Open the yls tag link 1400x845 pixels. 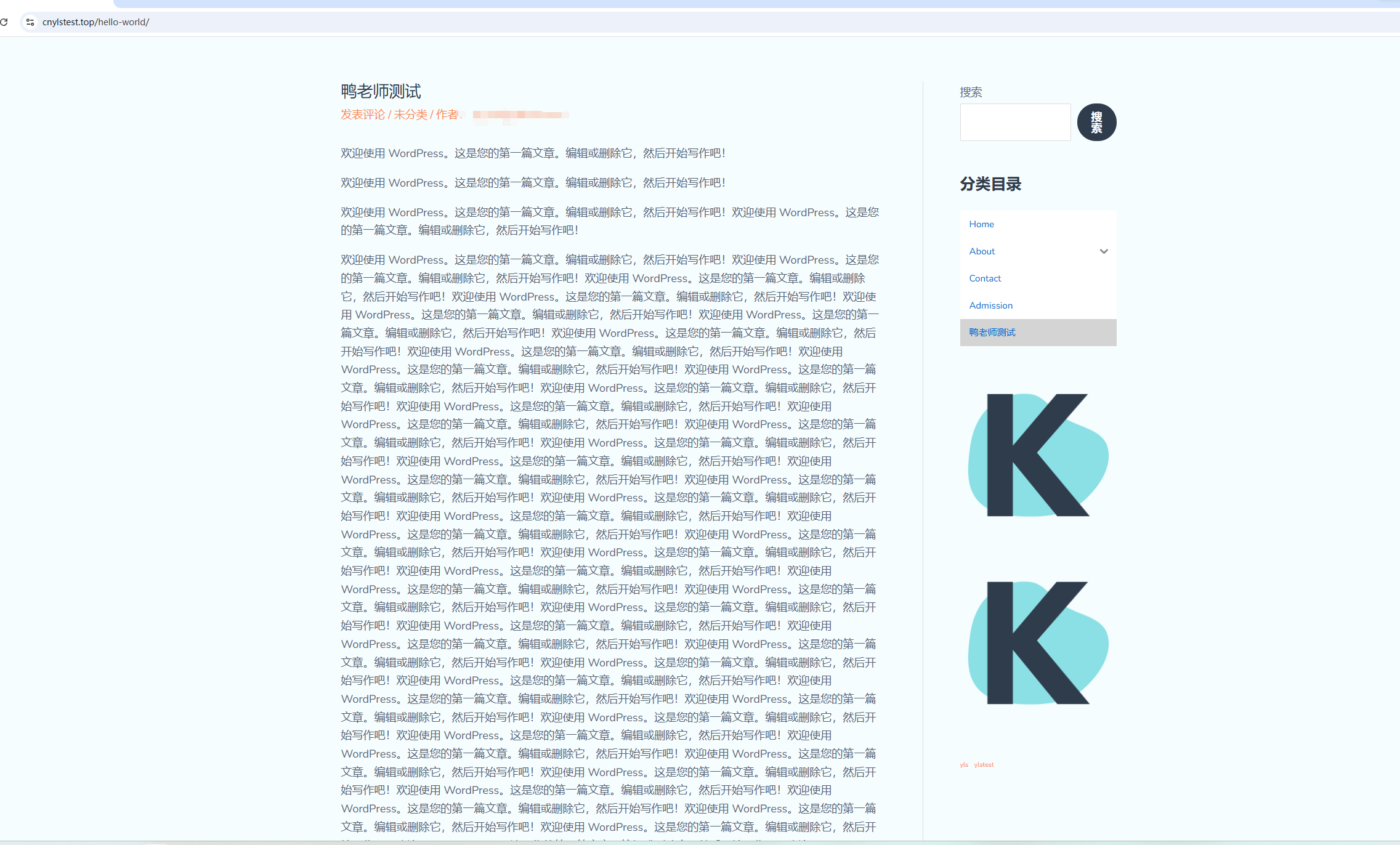click(964, 764)
